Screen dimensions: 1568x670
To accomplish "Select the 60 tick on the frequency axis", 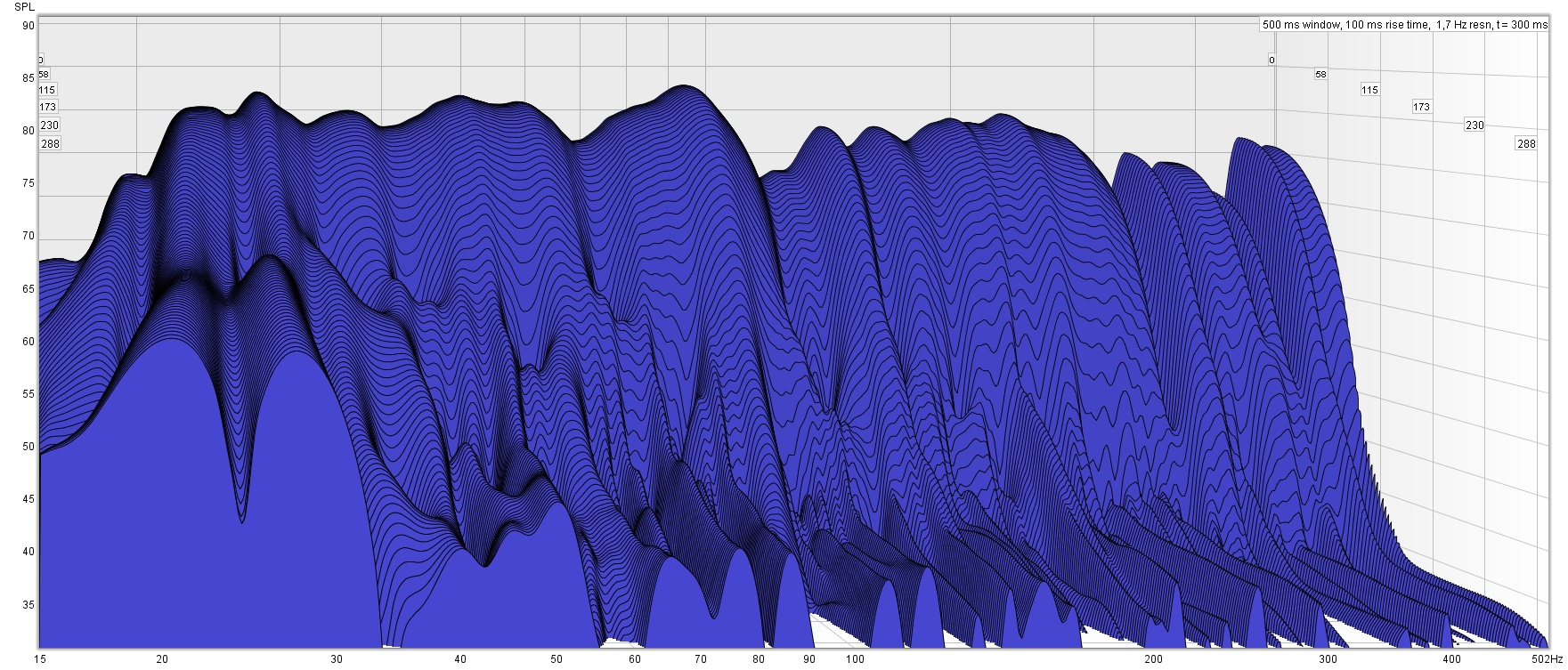I will (x=634, y=659).
